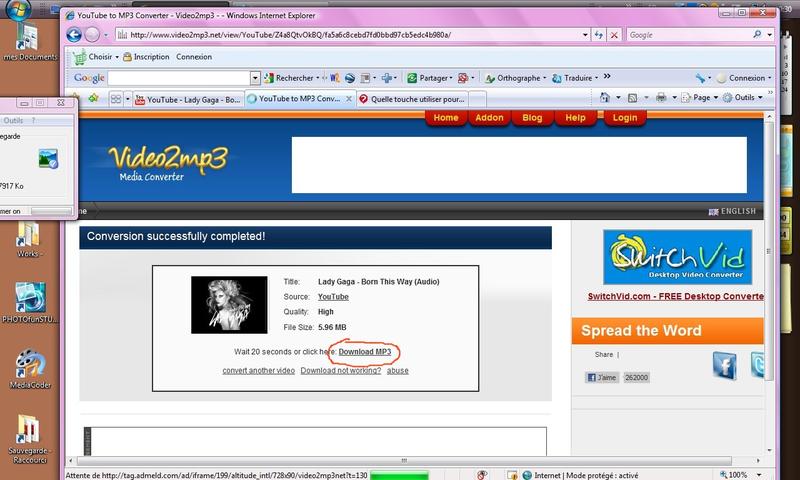Expand the Page dropdown in command bar

click(704, 98)
